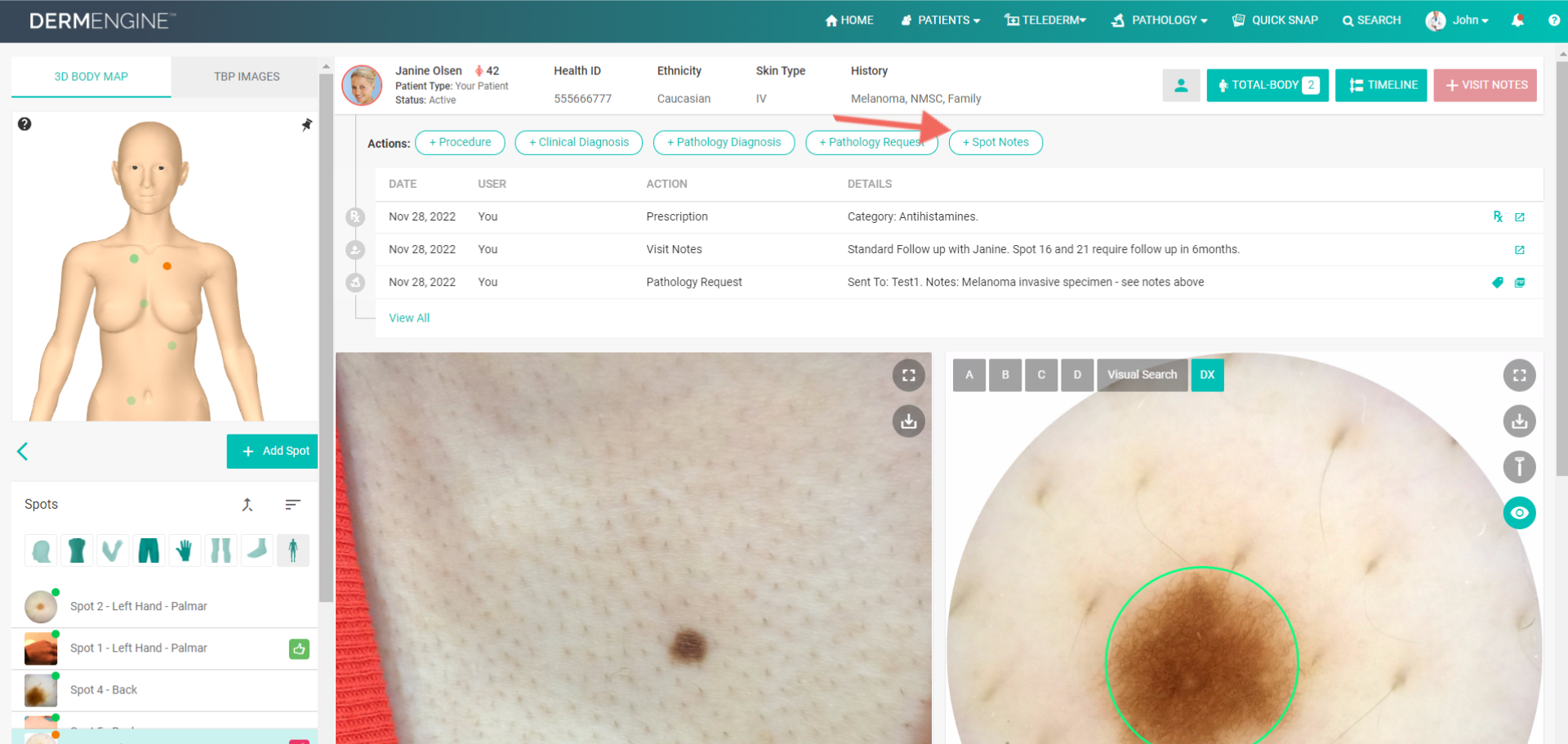Pin the 3D body map panel
The width and height of the screenshot is (1568, 744).
306,125
